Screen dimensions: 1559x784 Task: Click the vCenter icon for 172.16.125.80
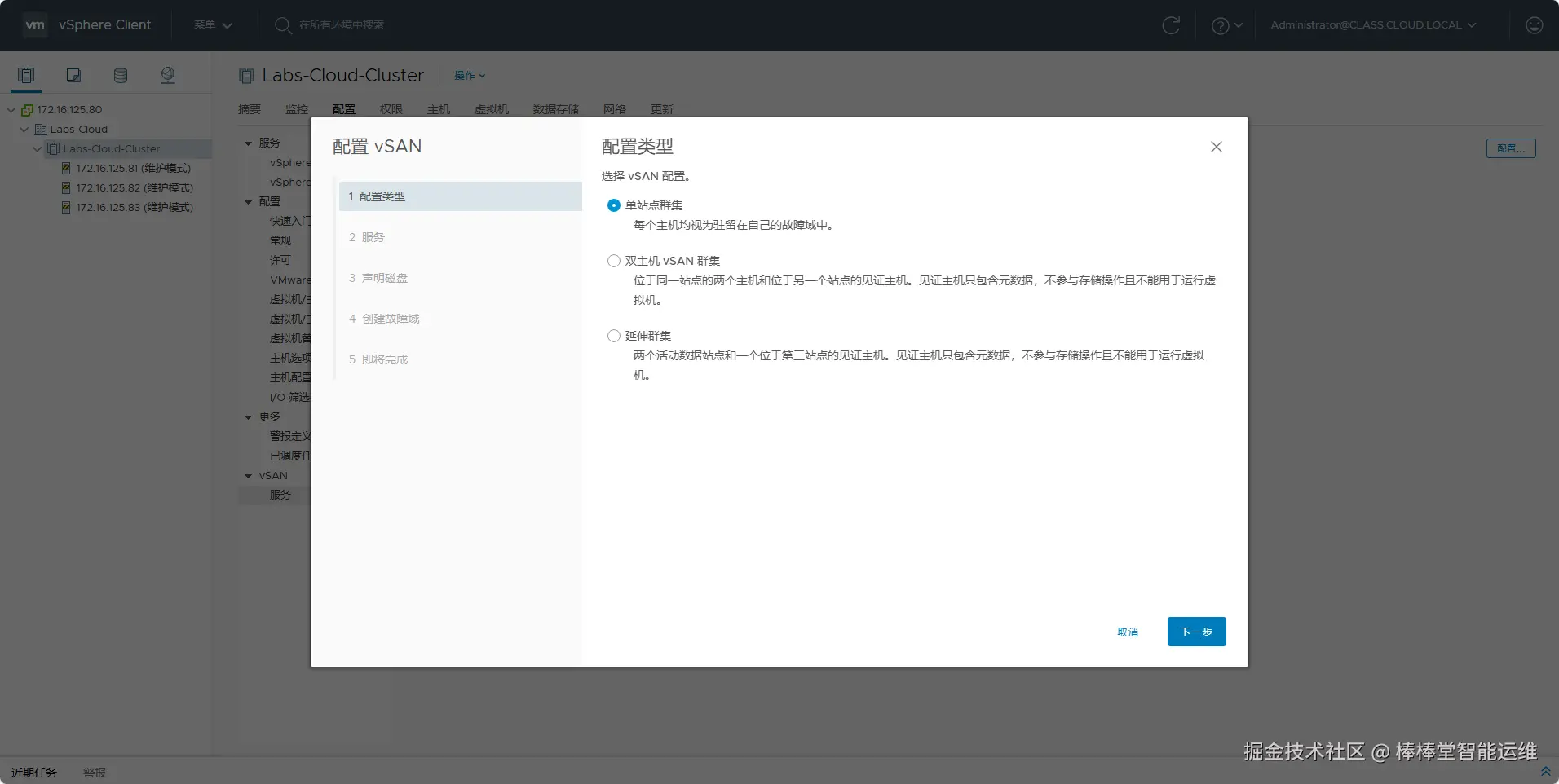(27, 110)
